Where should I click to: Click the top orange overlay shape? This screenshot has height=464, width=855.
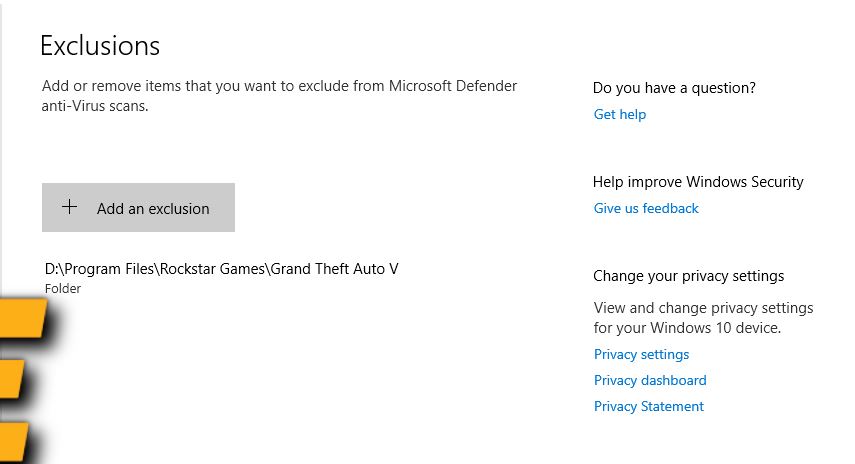point(22,319)
